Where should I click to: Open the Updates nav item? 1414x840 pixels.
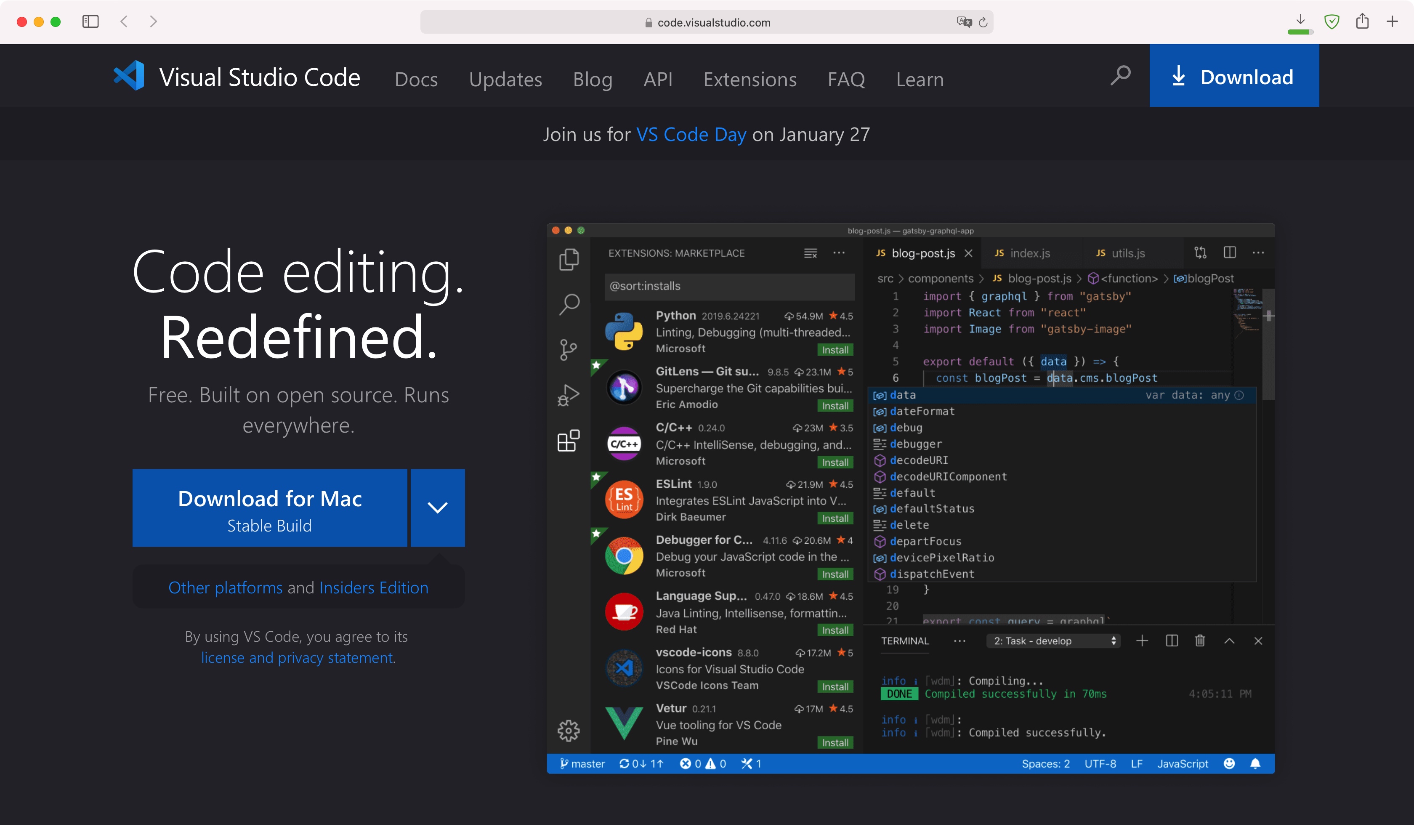[505, 79]
